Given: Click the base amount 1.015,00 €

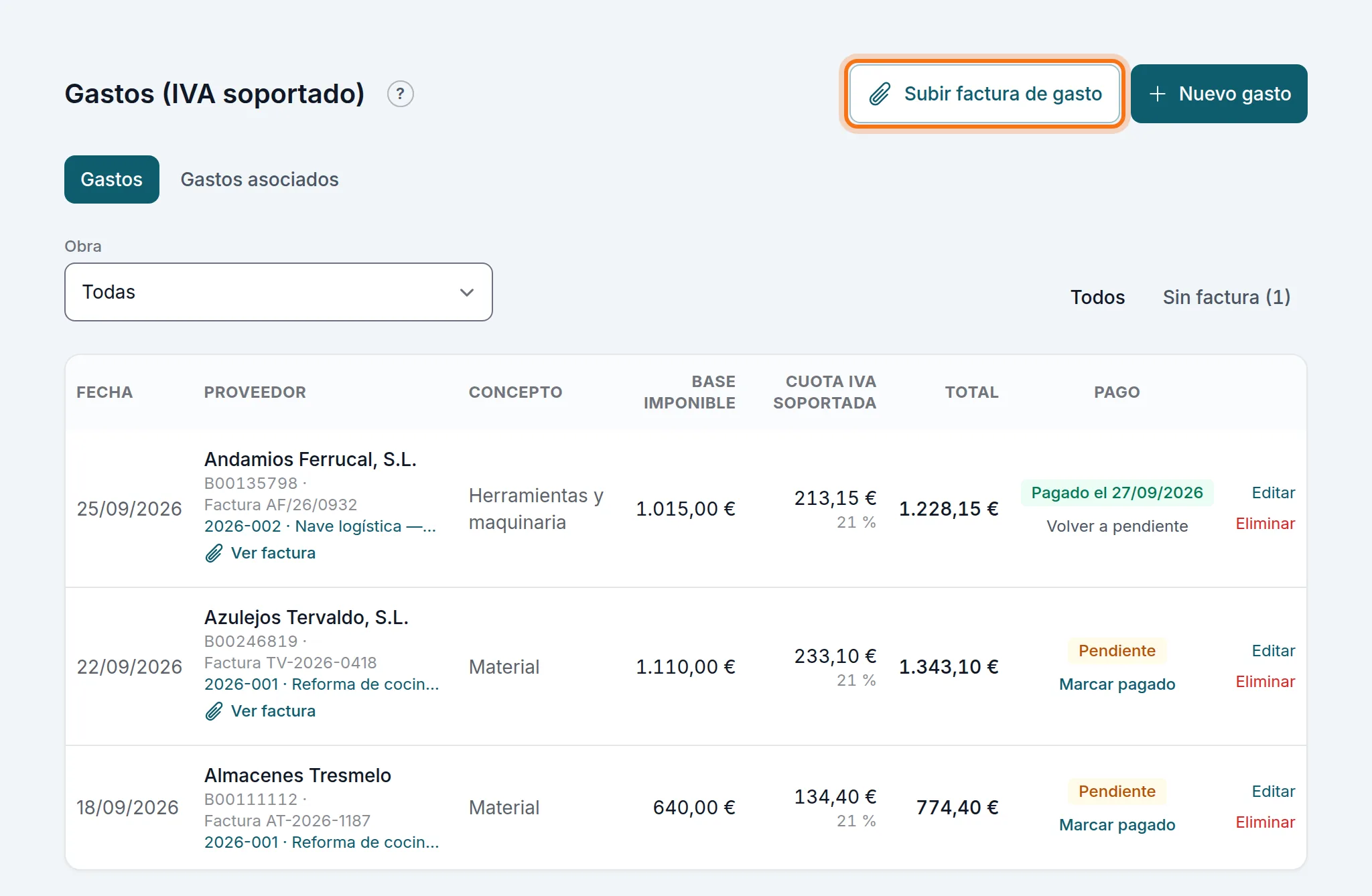Looking at the screenshot, I should (685, 509).
